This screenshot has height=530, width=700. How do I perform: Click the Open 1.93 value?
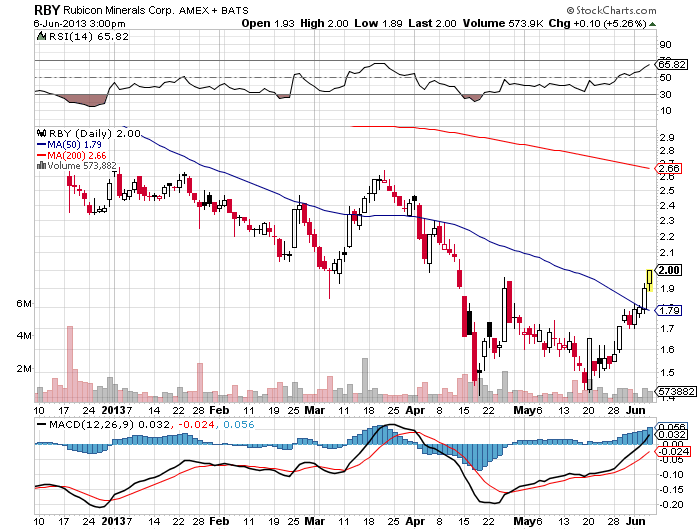268,23
